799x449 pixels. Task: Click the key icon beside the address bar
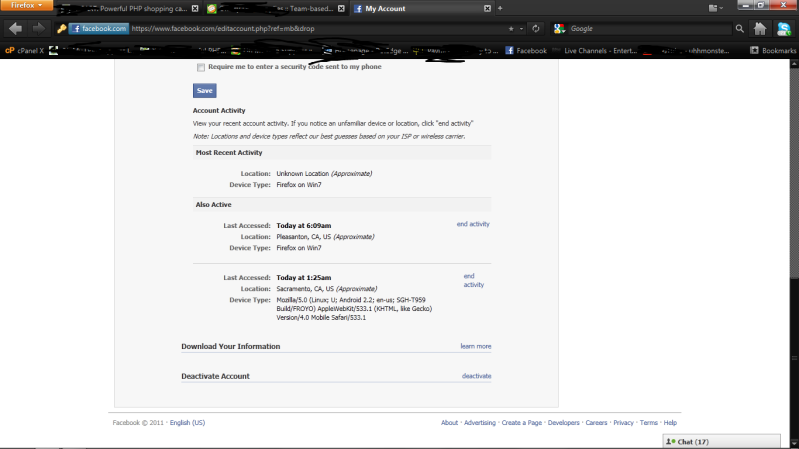pyautogui.click(x=62, y=29)
